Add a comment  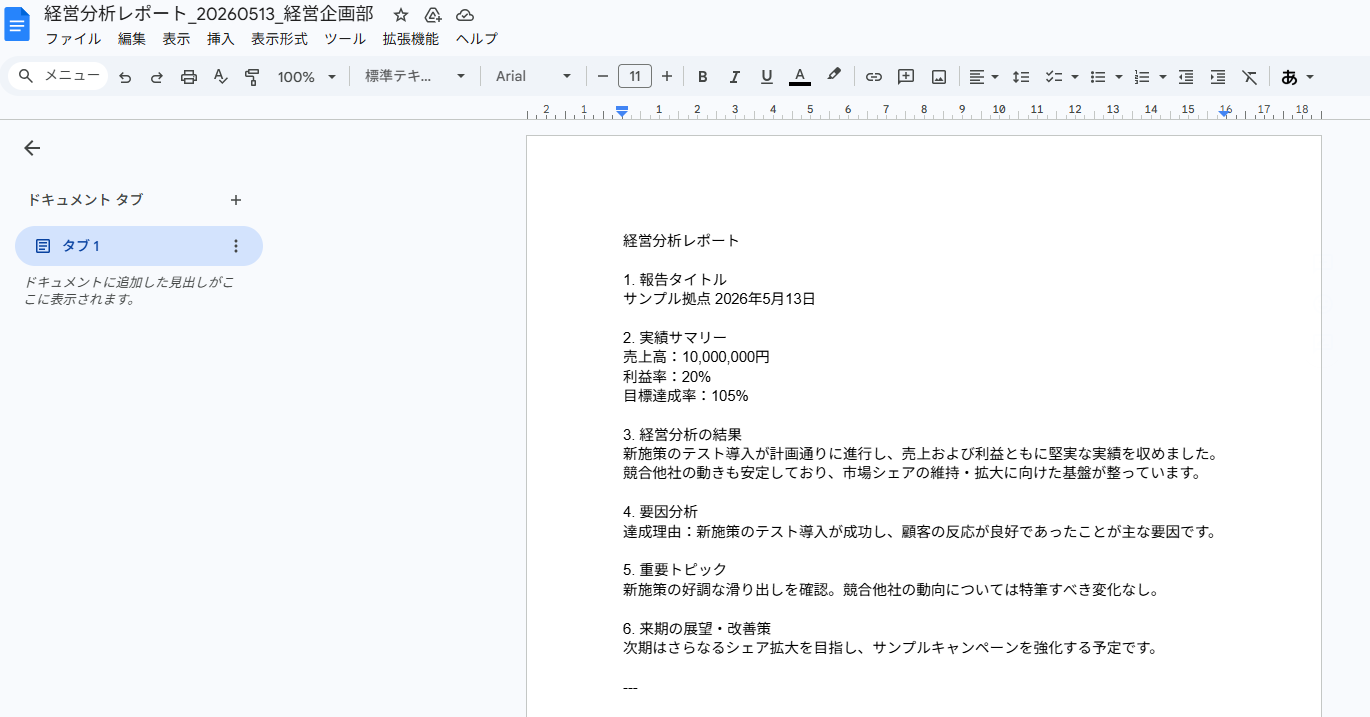(x=906, y=77)
